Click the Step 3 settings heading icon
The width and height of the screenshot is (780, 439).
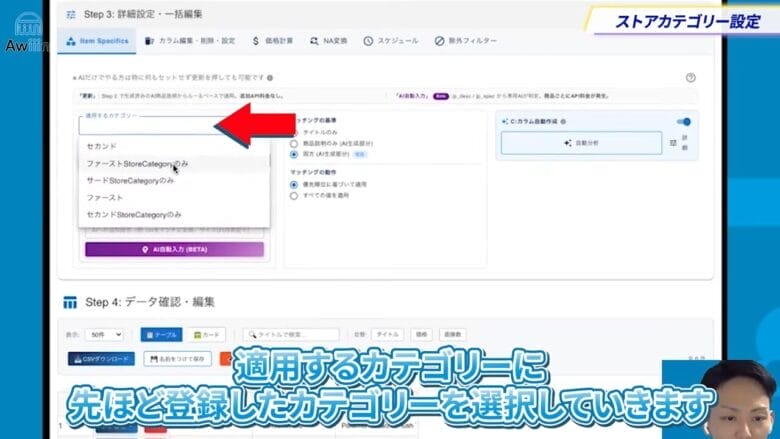click(x=71, y=14)
